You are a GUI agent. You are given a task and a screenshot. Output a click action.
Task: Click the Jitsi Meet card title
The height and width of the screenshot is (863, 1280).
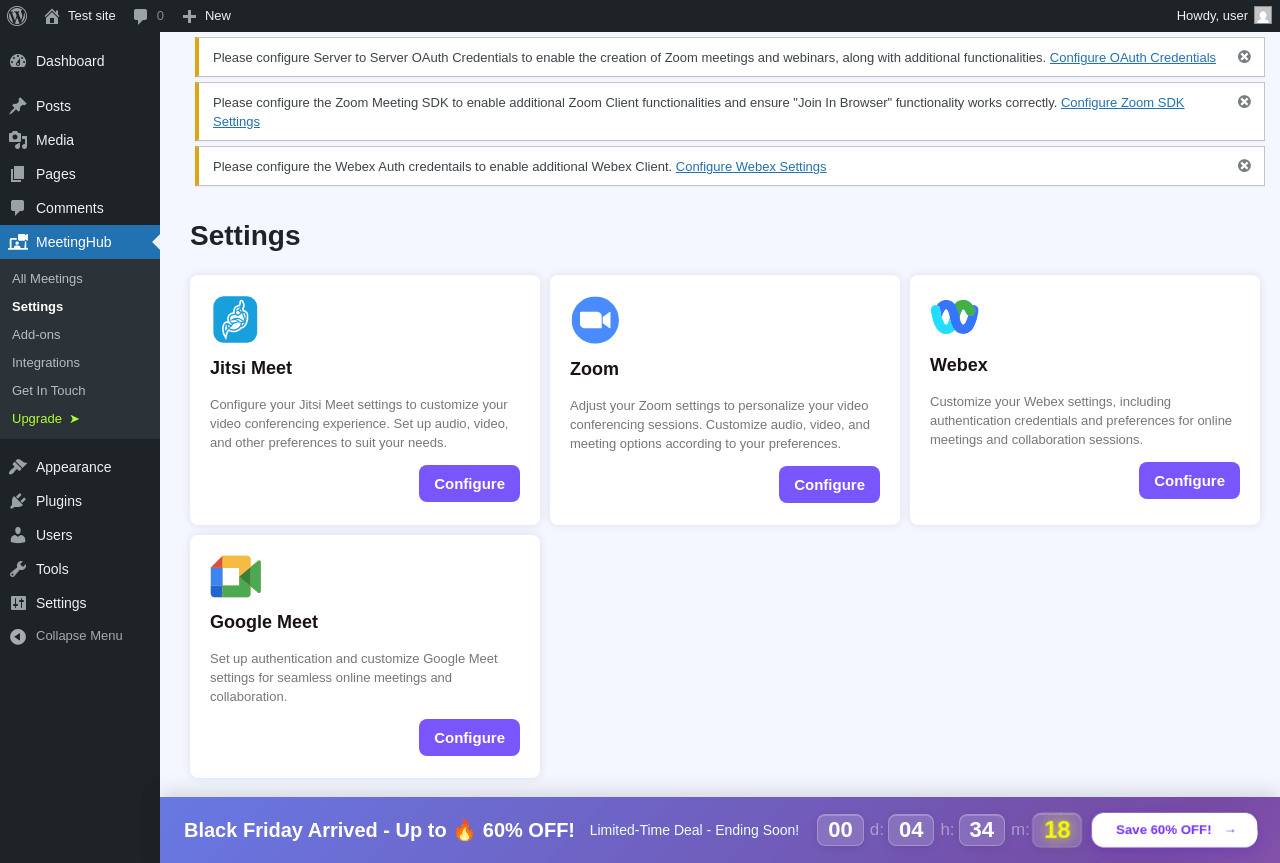tap(251, 368)
